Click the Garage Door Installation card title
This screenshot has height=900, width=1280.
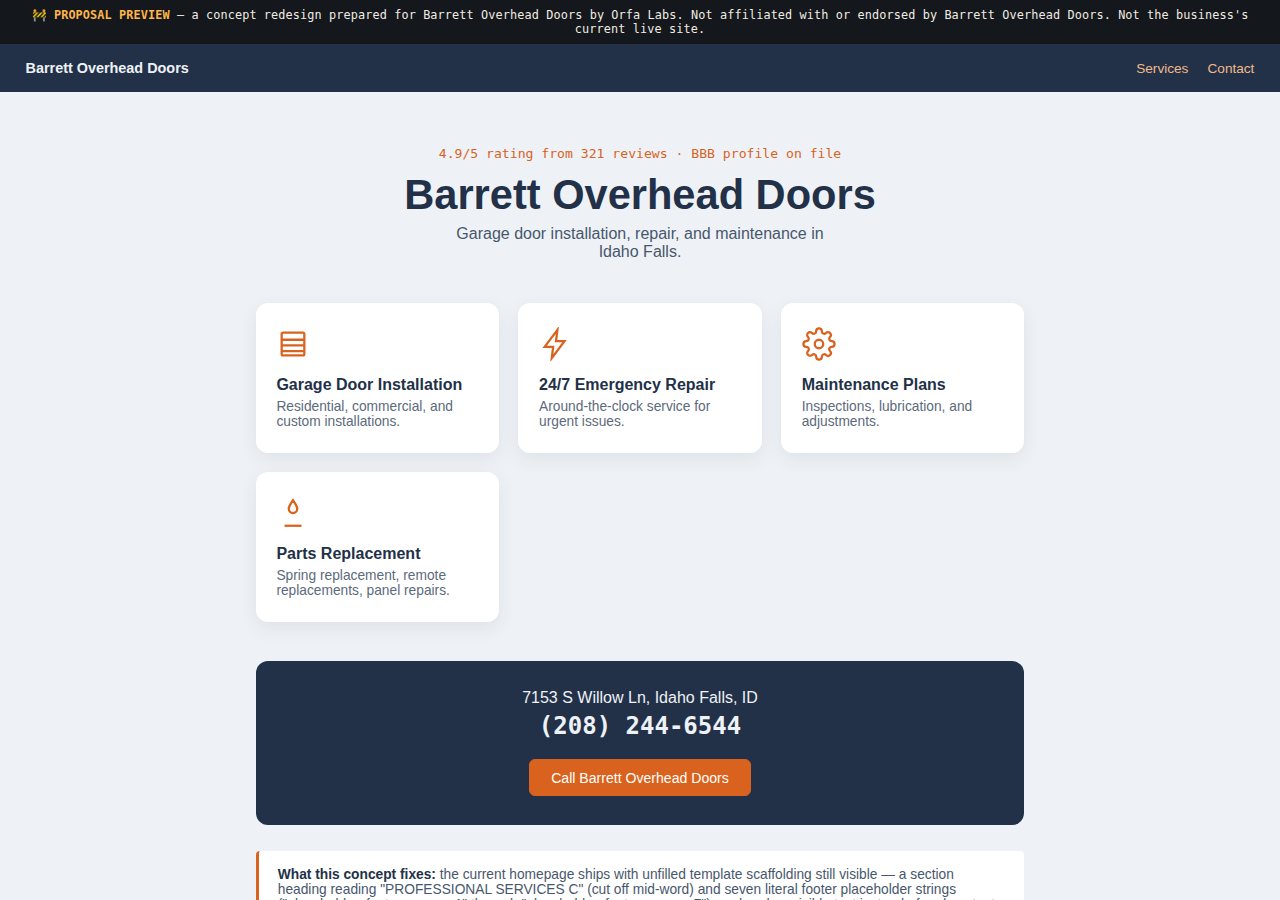point(369,384)
